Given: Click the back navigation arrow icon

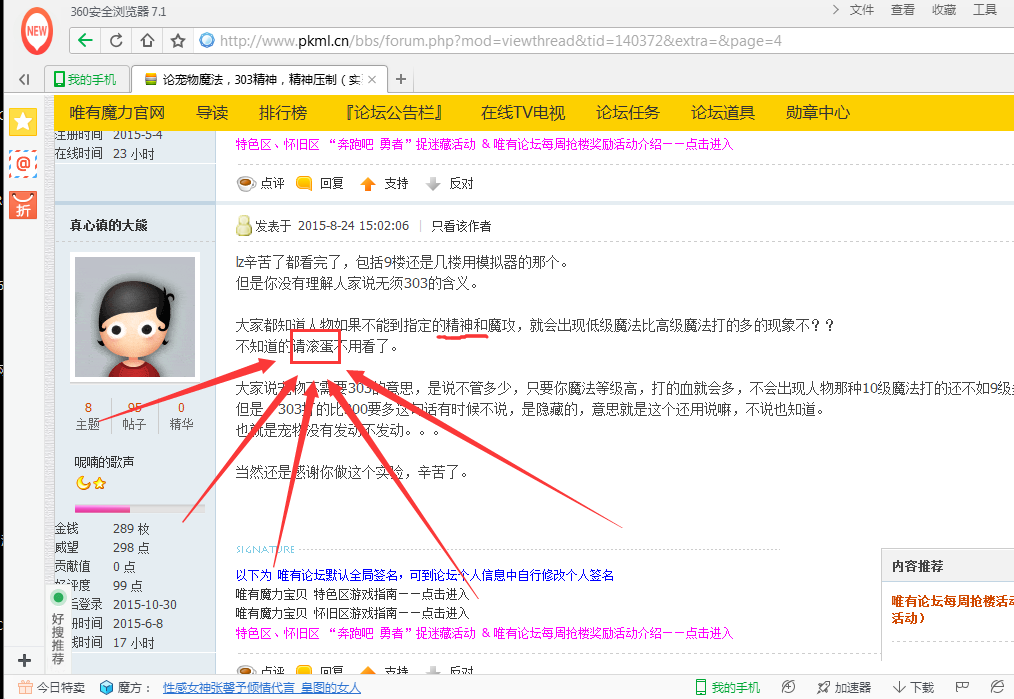Looking at the screenshot, I should point(85,41).
